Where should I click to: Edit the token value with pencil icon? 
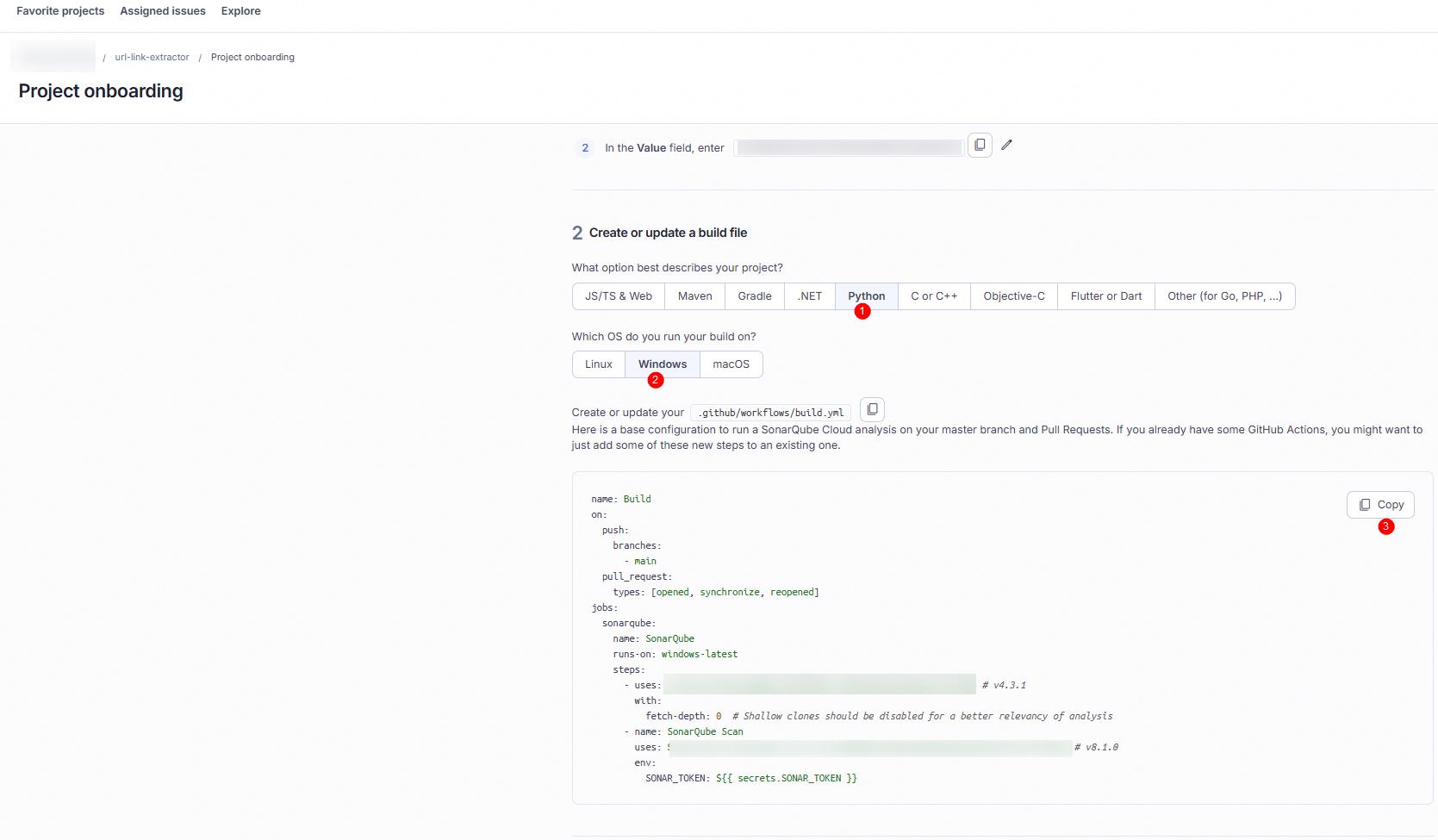1006,145
